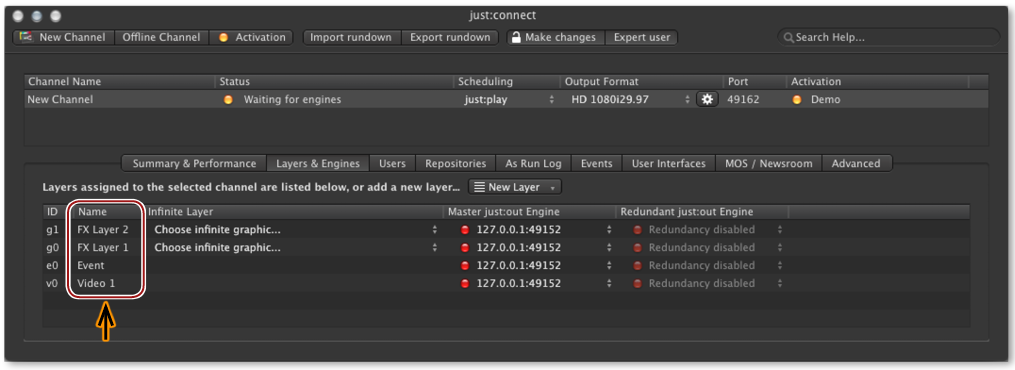Click the Event layer name cell
Image resolution: width=1015 pixels, height=370 pixels.
click(91, 266)
